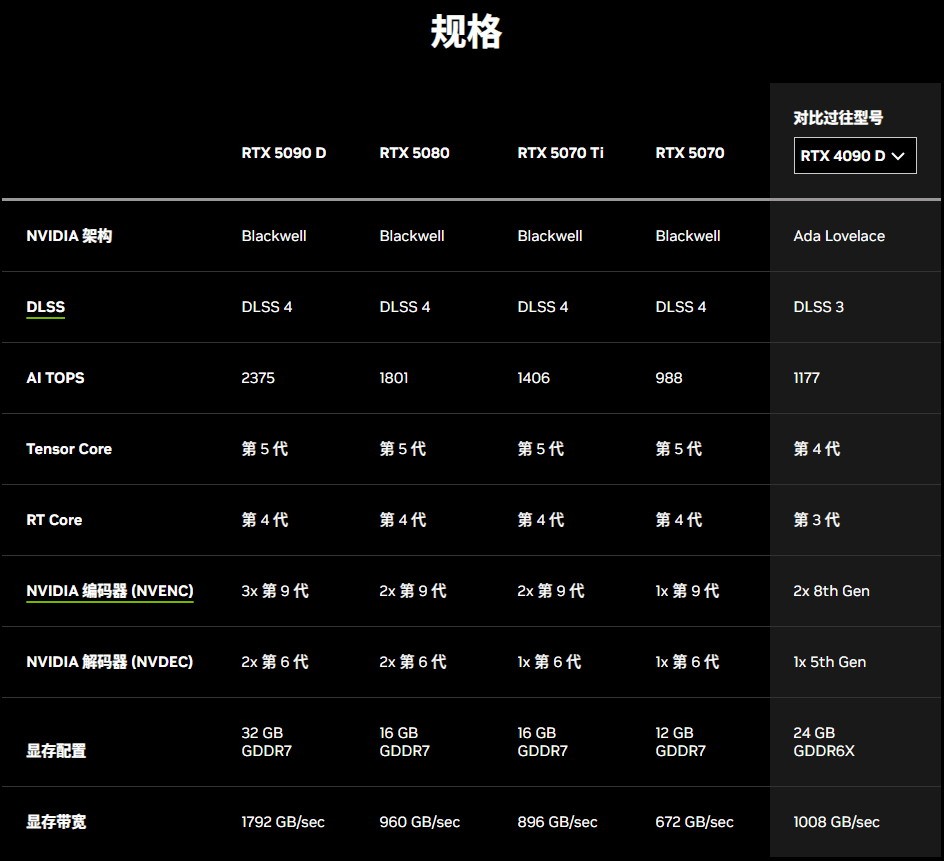
Task: Click the Blackwell value under RTX 5090 D
Action: [273, 236]
